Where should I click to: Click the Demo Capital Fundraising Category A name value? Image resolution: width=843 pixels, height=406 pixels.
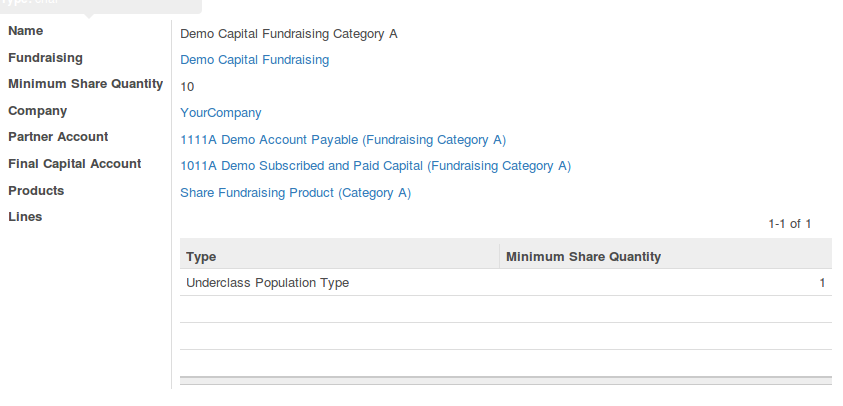coord(289,34)
